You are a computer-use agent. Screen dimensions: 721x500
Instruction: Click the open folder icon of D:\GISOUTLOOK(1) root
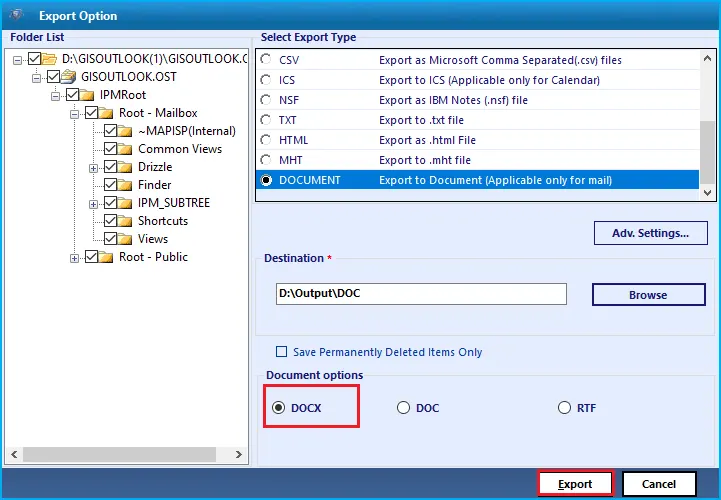[x=49, y=59]
